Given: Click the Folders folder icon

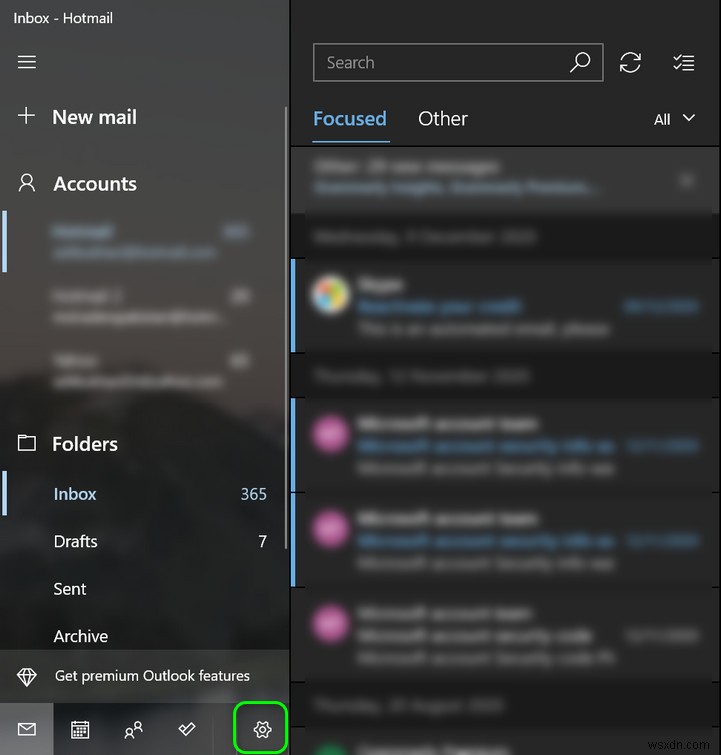Looking at the screenshot, I should [27, 443].
